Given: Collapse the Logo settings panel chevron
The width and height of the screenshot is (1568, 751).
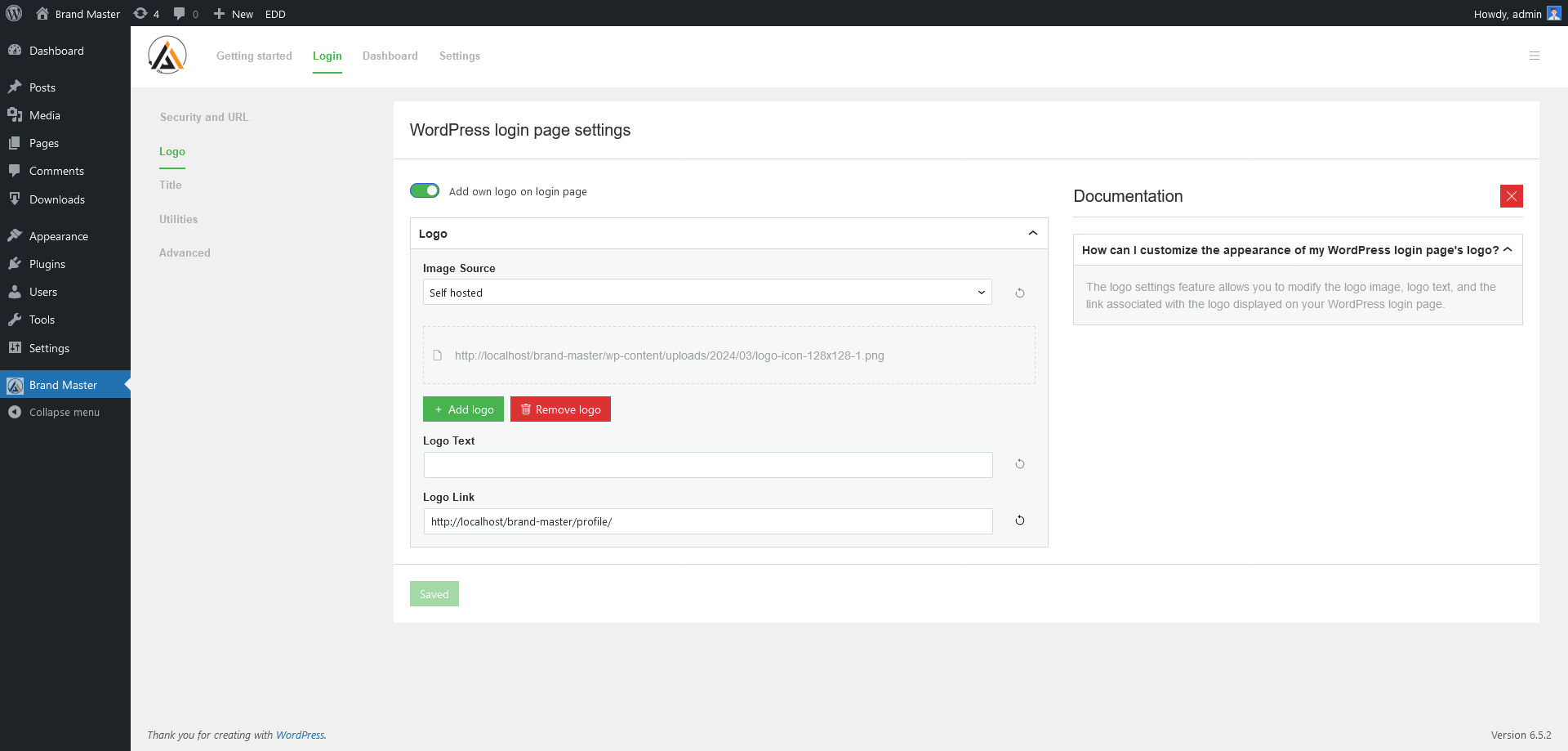Looking at the screenshot, I should point(1031,233).
